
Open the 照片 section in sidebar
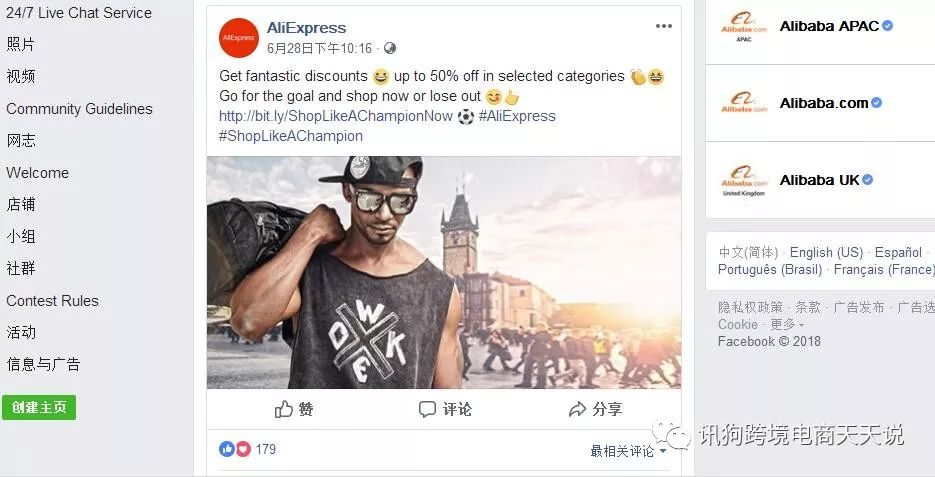21,44
